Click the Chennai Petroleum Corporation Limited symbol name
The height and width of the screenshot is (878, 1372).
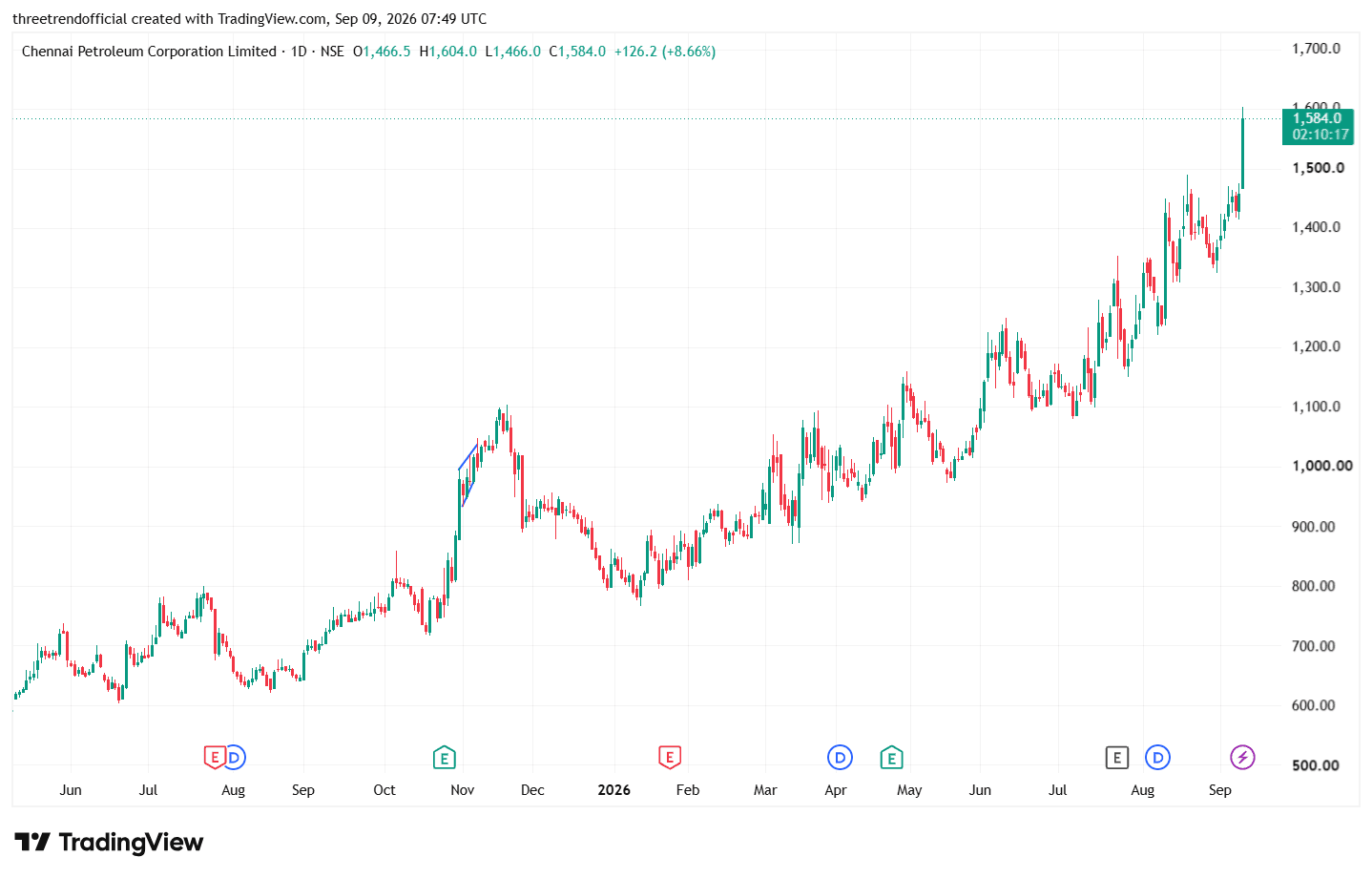click(x=149, y=52)
